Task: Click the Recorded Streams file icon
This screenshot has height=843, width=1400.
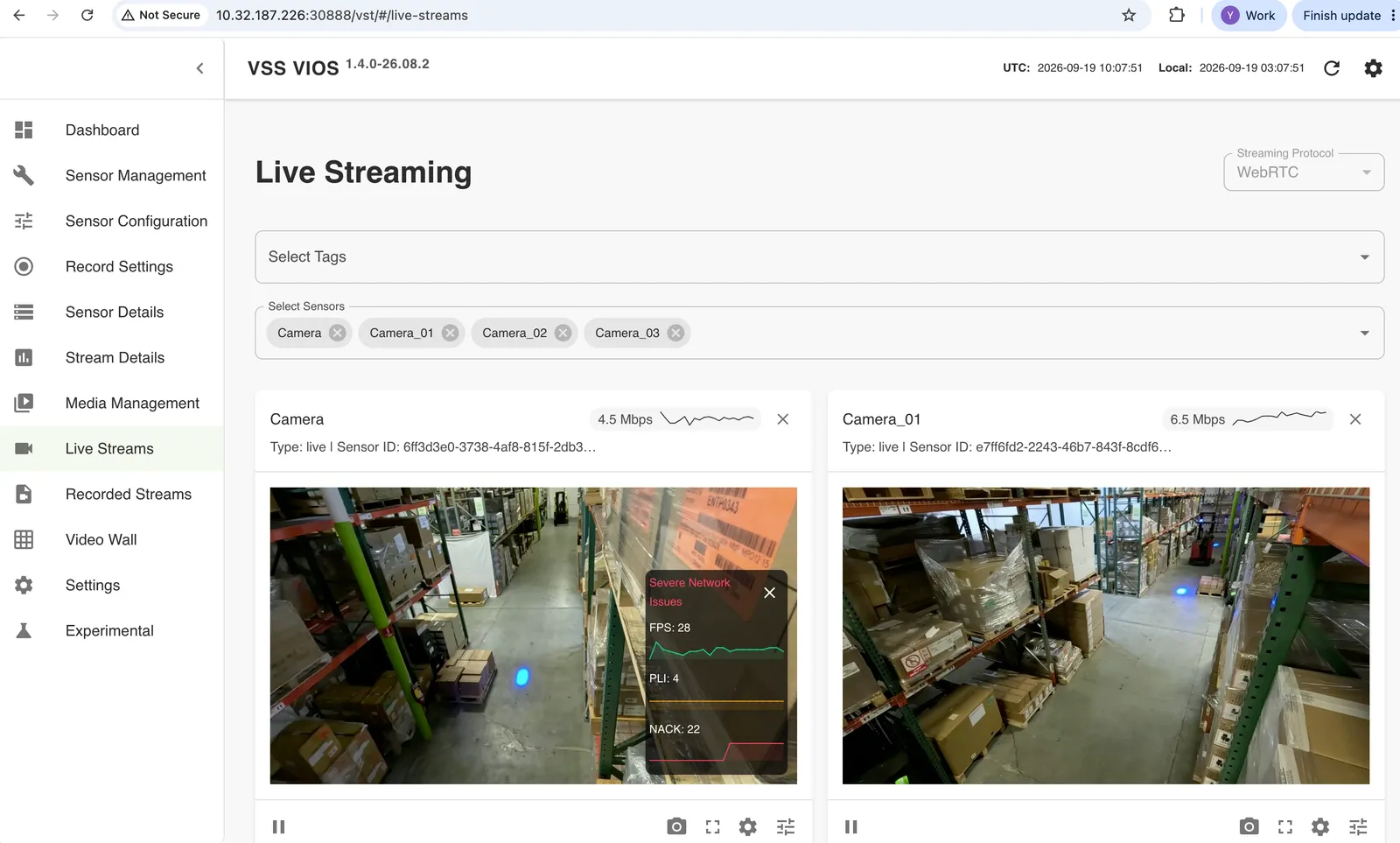Action: coord(24,494)
